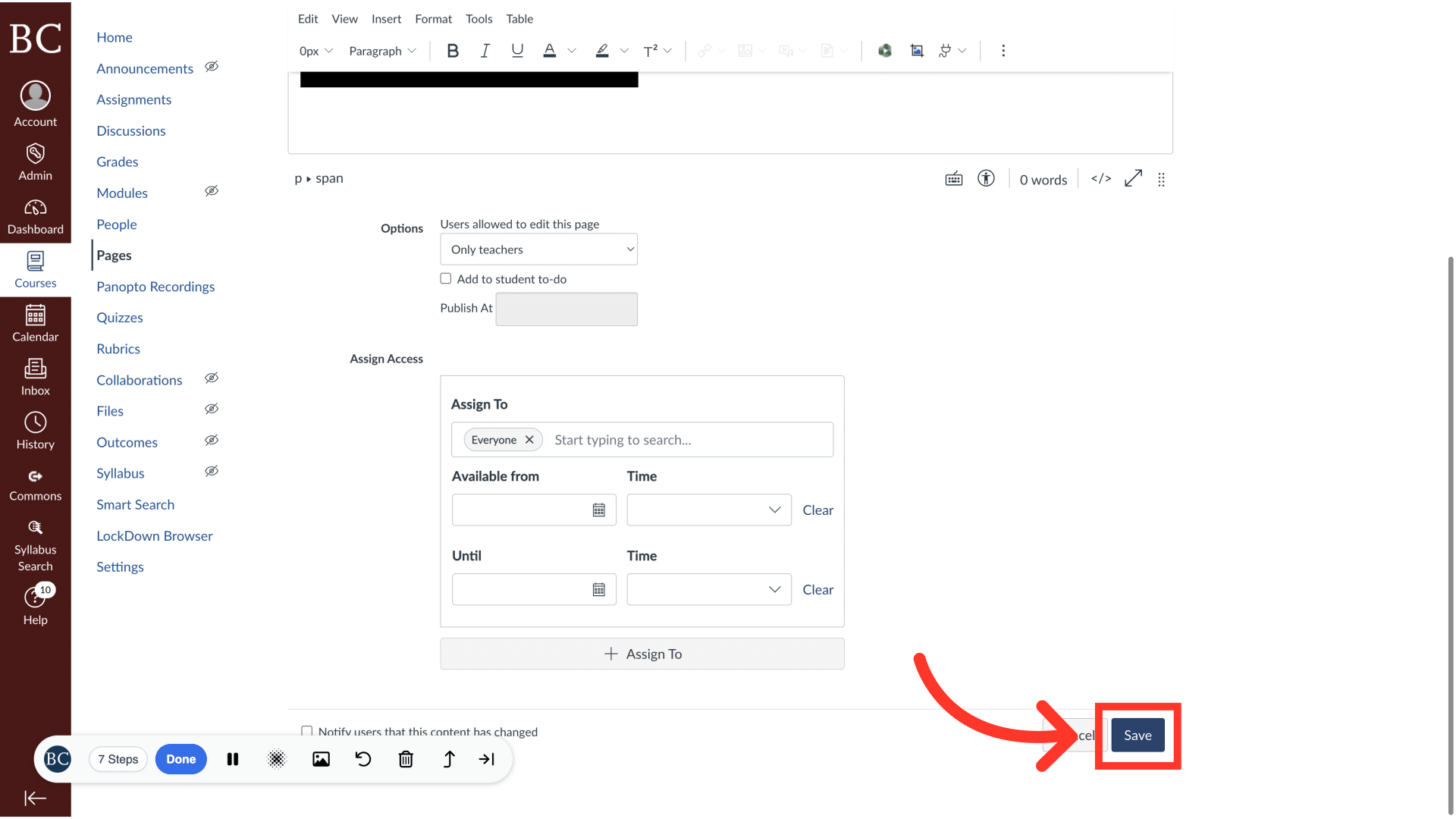Toggle visibility of the Files page
The height and width of the screenshot is (819, 1456).
click(212, 409)
